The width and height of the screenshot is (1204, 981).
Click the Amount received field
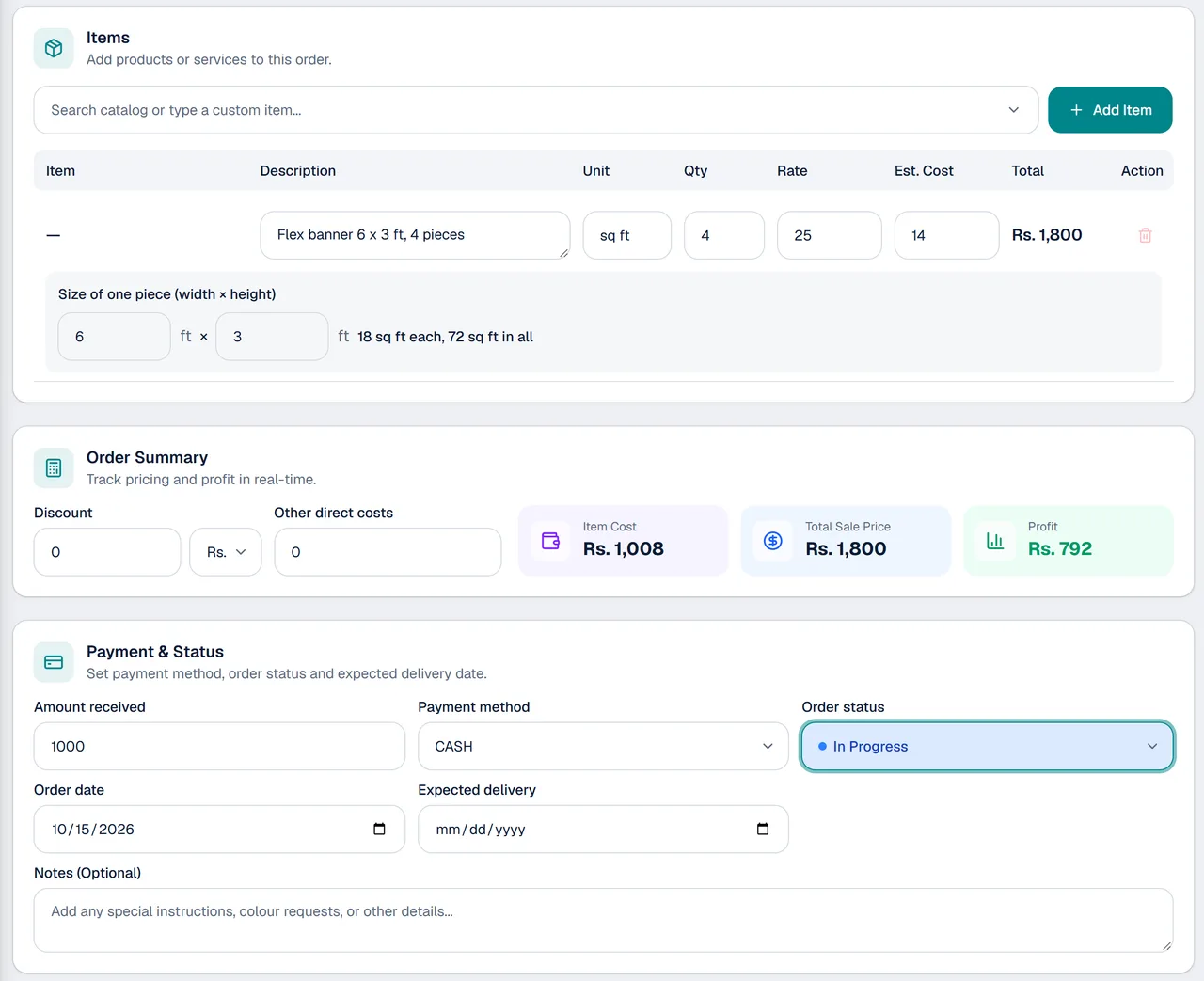coord(219,746)
